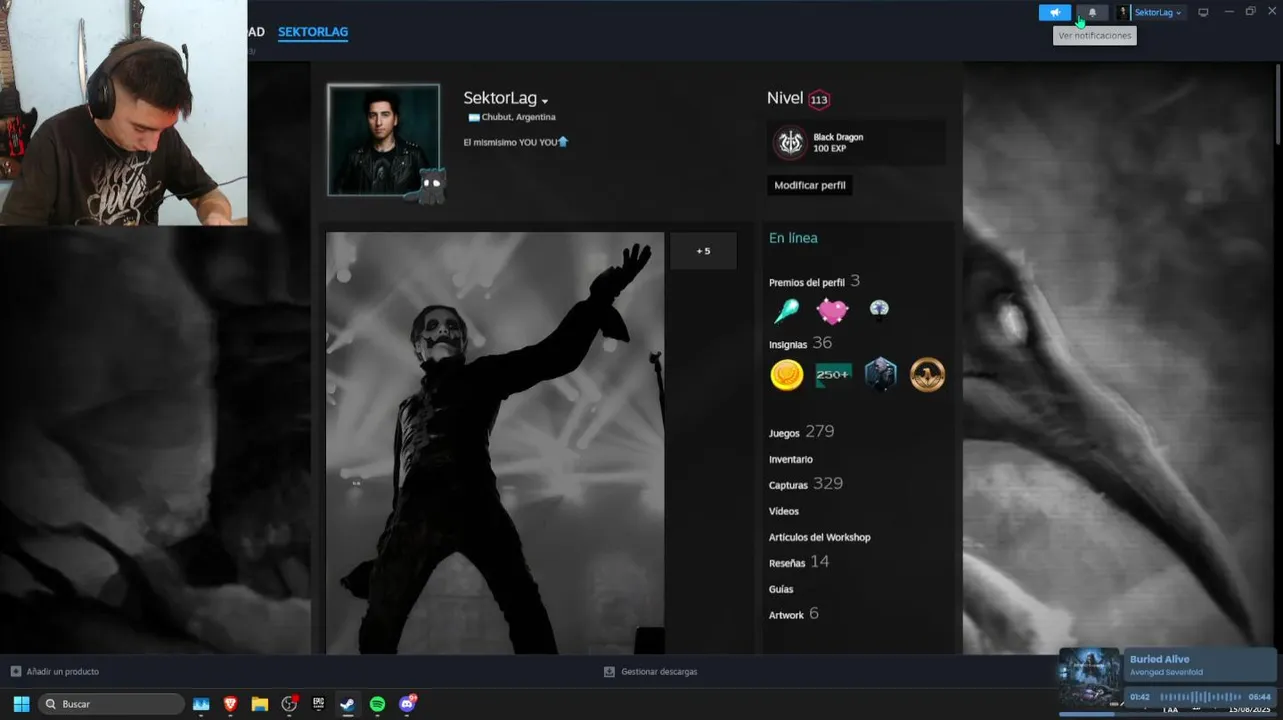
Task: Open the Black Dragon badge icon
Action: (790, 142)
